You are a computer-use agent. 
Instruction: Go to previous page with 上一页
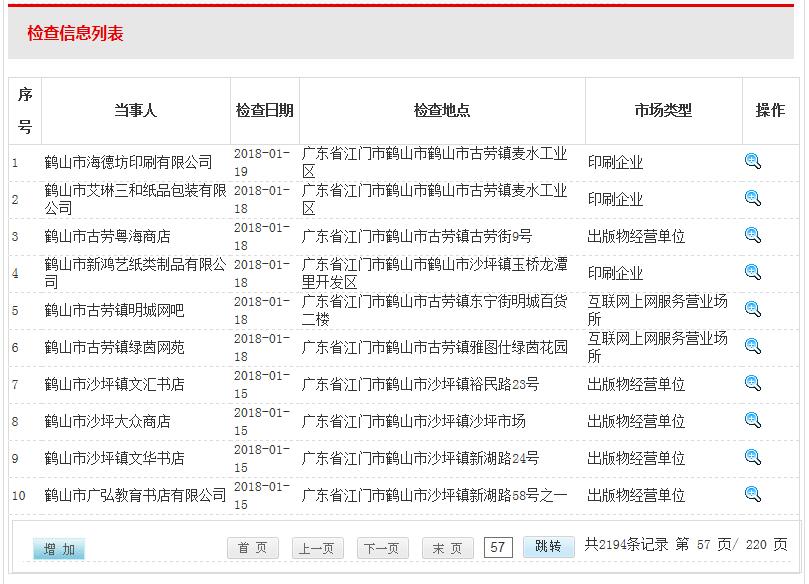click(x=318, y=548)
